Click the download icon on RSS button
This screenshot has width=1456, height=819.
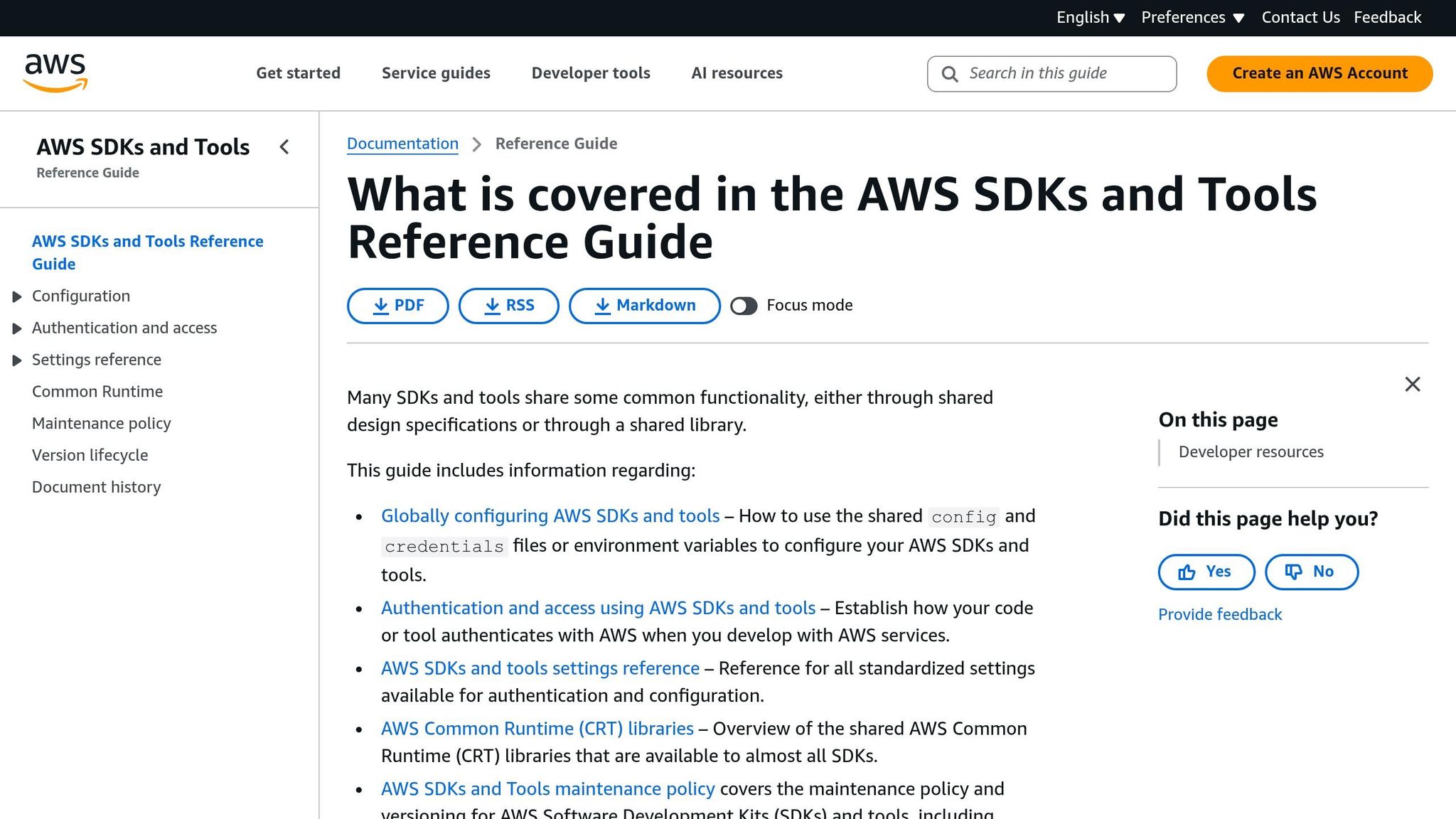pyautogui.click(x=492, y=306)
